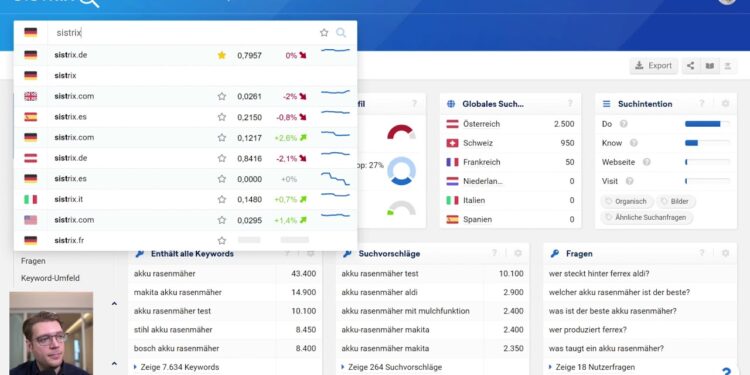This screenshot has height=375, width=750.
Task: Open settings gear of Suchintention card
Action: pos(725,104)
